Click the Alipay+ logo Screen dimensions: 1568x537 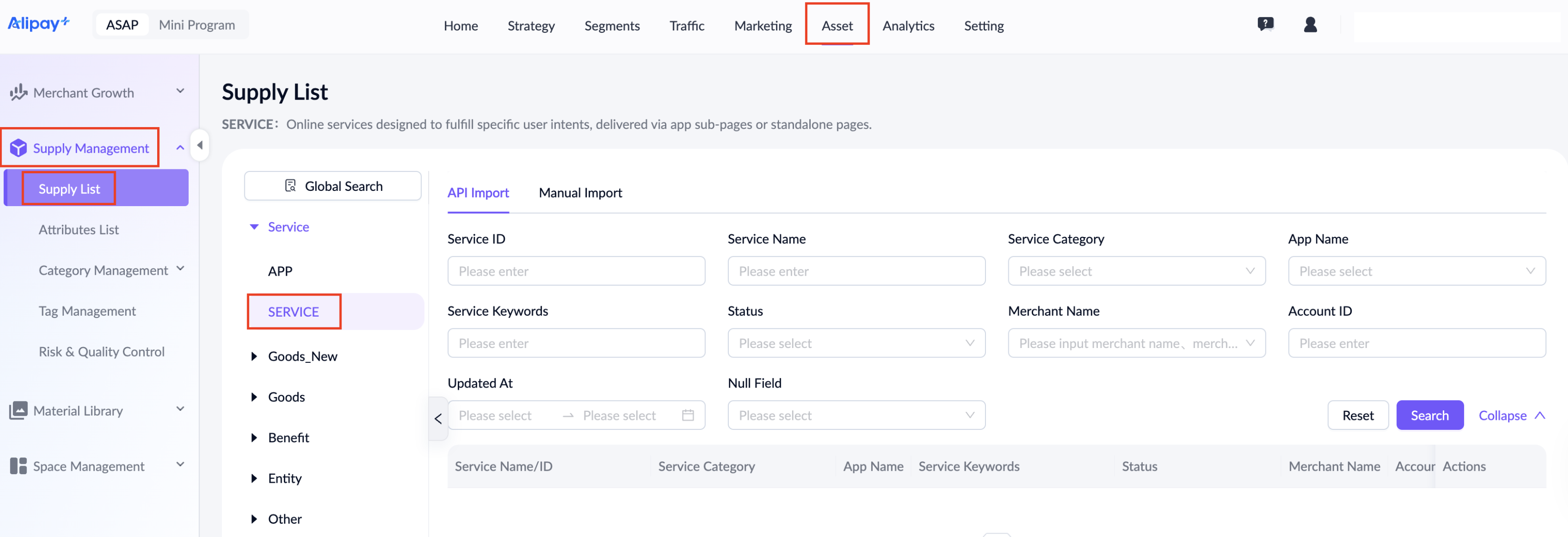tap(39, 24)
